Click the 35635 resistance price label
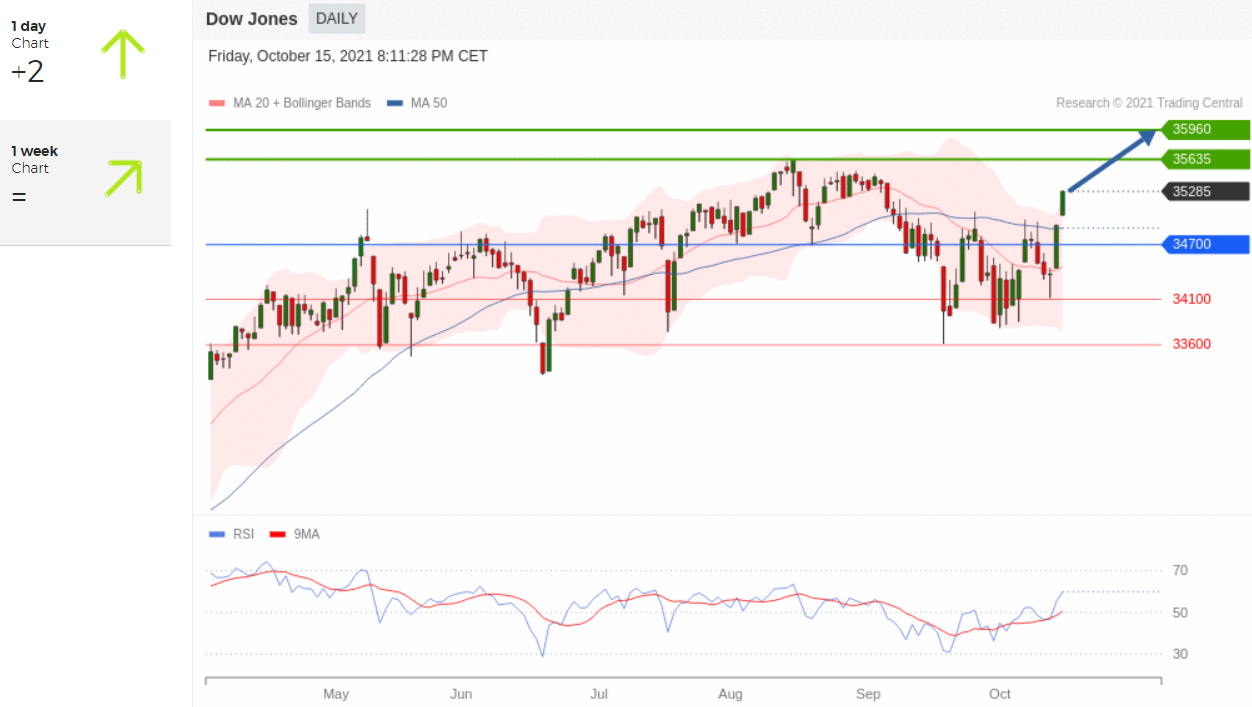The width and height of the screenshot is (1252, 707). [1205, 159]
